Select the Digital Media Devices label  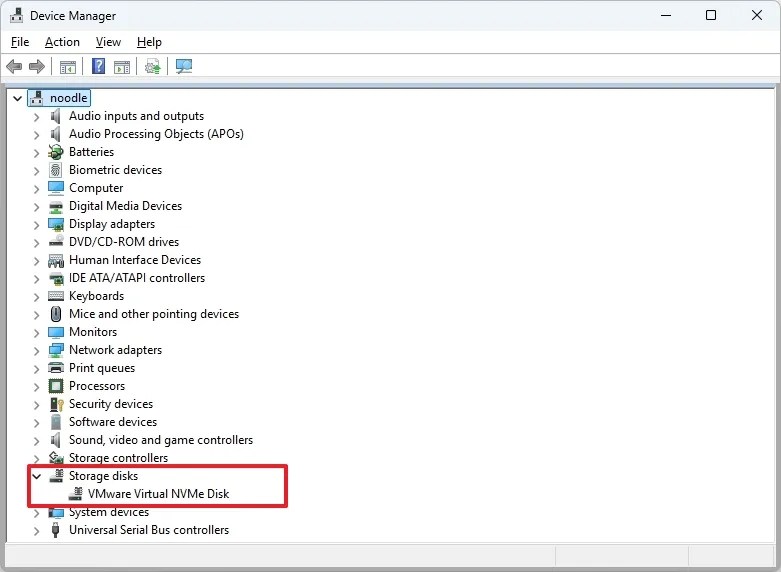[126, 206]
